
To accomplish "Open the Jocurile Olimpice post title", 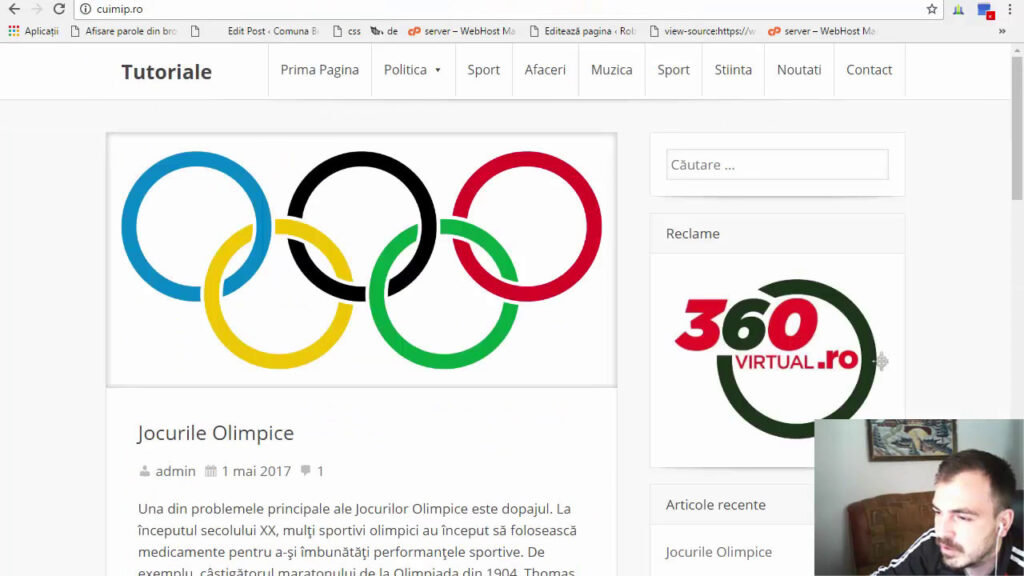I will 216,433.
